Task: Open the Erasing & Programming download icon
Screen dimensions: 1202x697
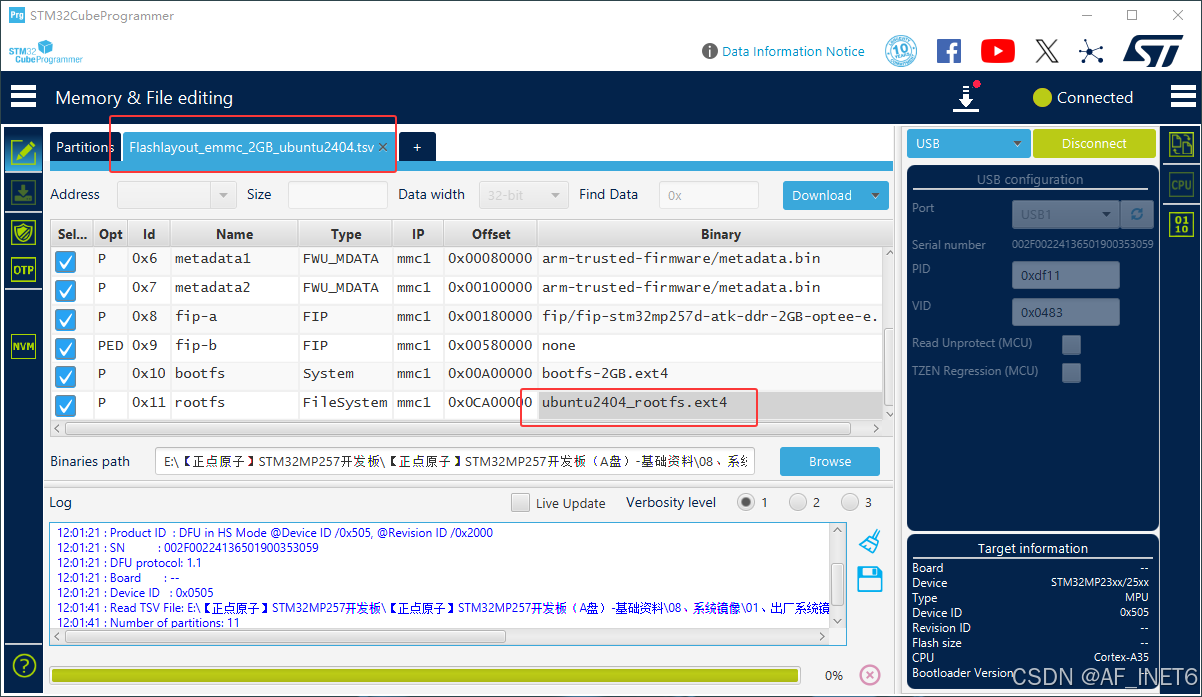Action: 24,193
